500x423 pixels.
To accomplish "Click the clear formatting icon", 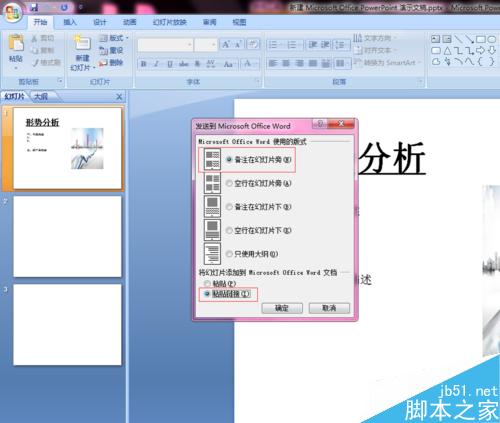I will 253,44.
